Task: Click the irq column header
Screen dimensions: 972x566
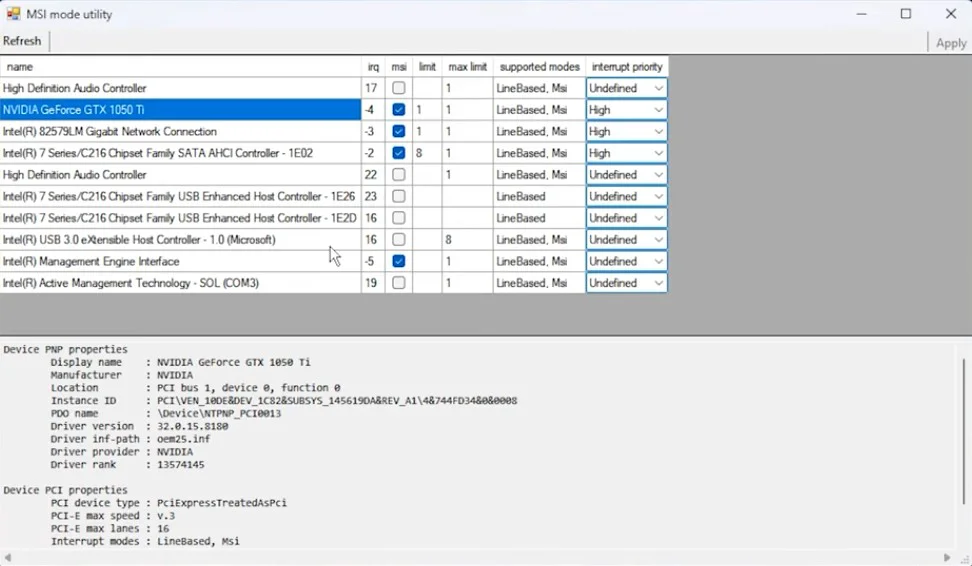Action: click(x=373, y=67)
